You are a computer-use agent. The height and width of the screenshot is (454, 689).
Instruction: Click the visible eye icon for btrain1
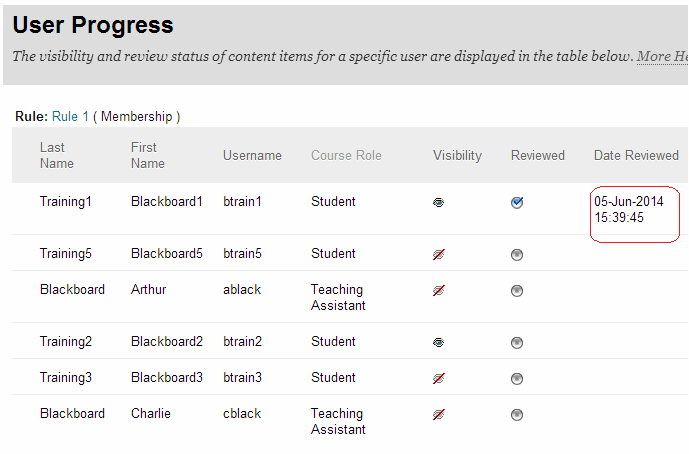(438, 202)
